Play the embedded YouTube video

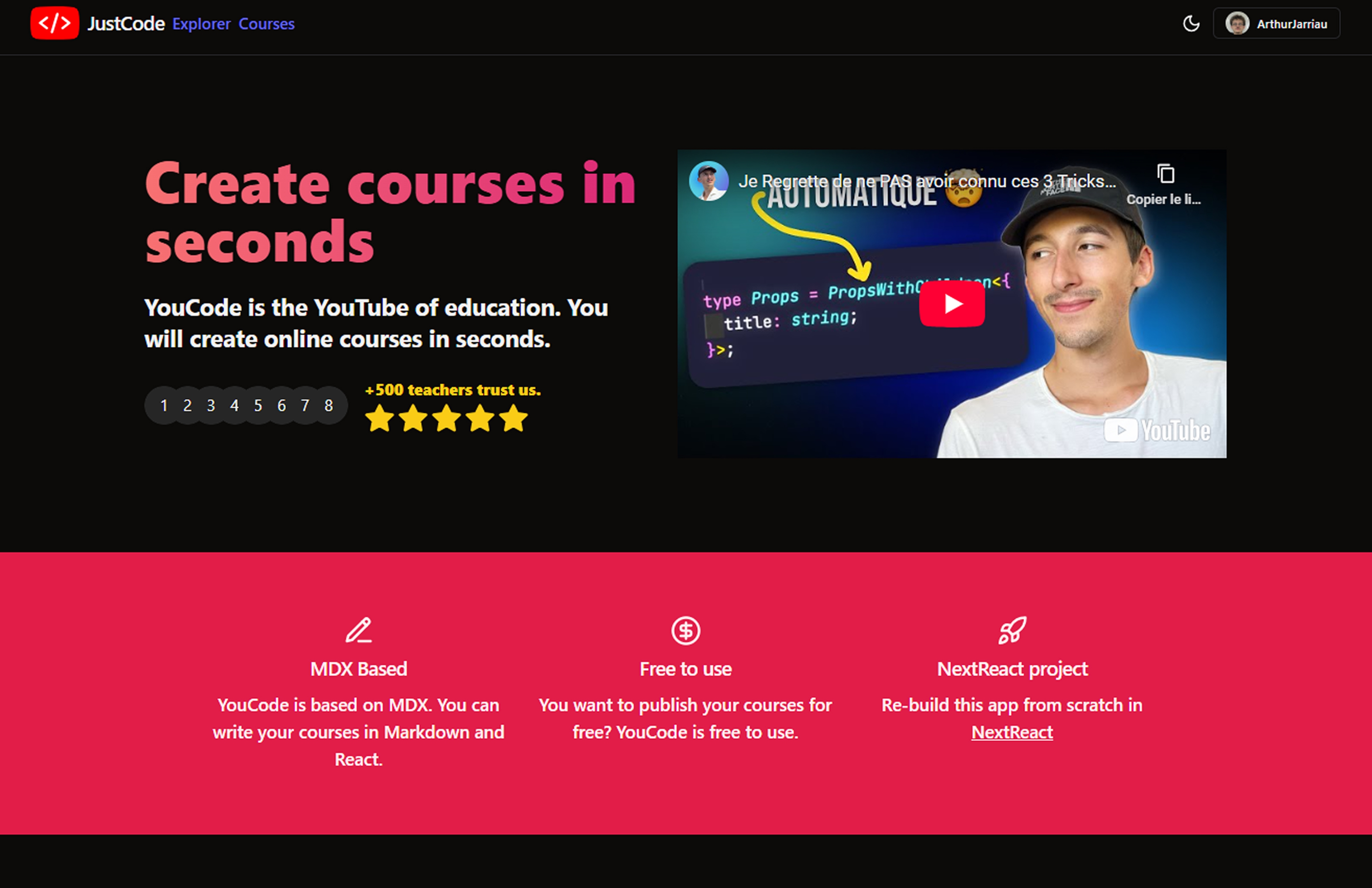pos(952,304)
